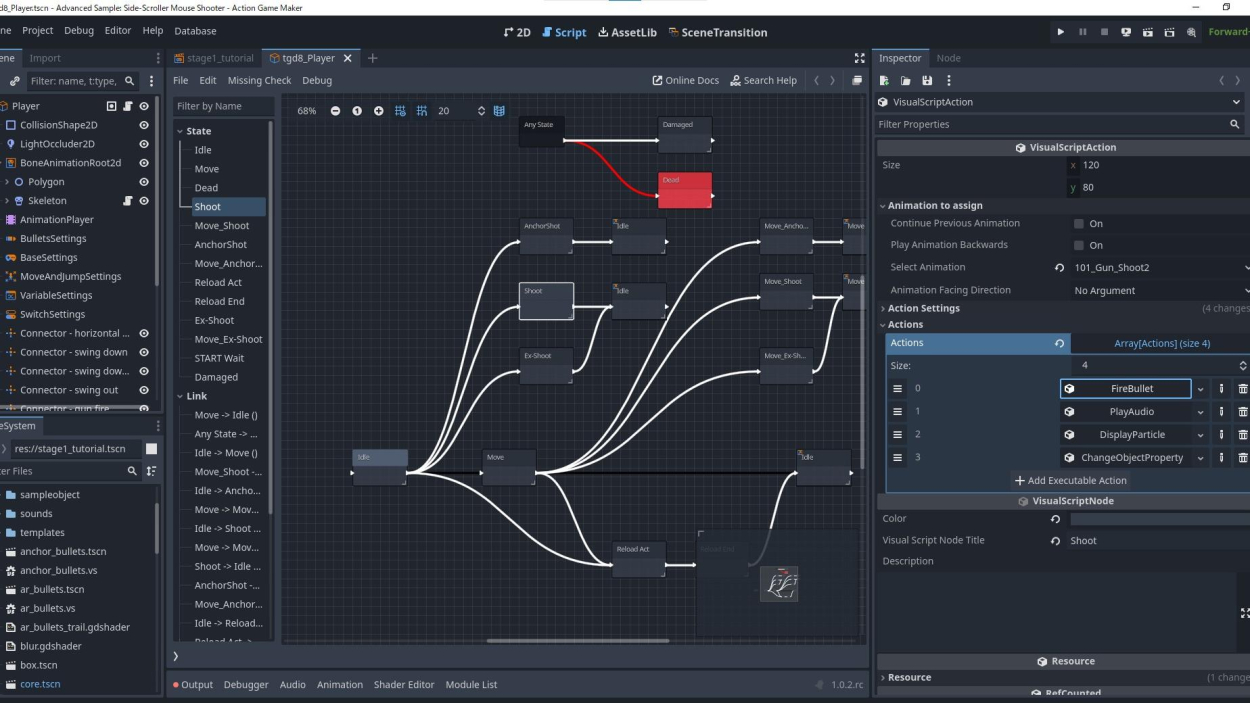This screenshot has width=1250, height=703.
Task: Click search icon in Filter Properties field
Action: coord(1235,124)
